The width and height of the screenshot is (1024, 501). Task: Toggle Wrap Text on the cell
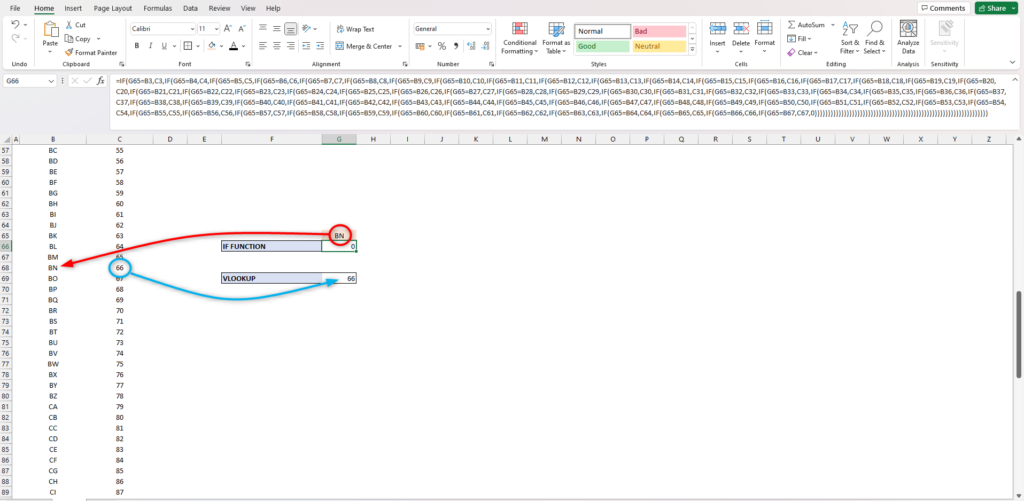point(355,29)
